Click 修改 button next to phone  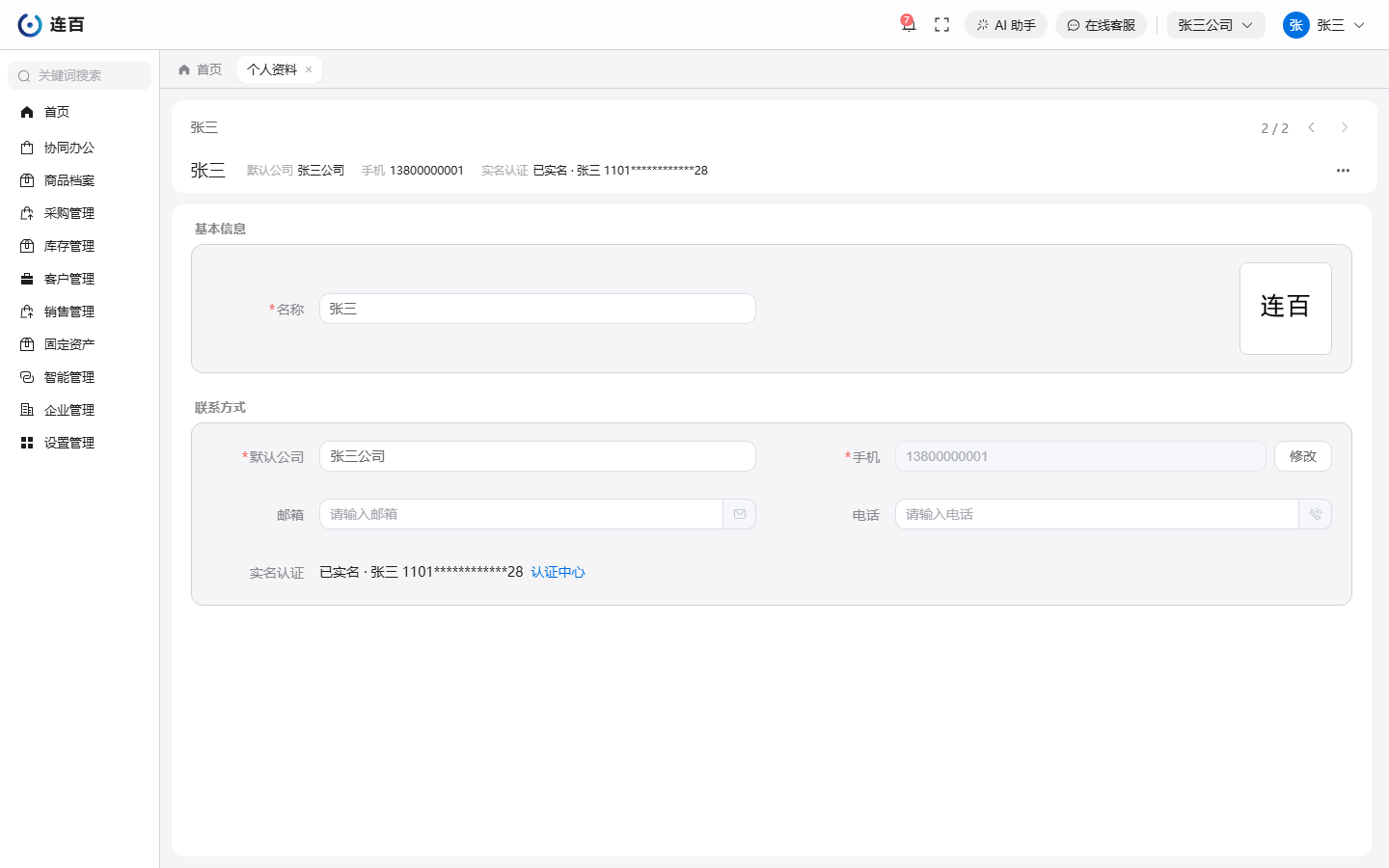coord(1303,456)
